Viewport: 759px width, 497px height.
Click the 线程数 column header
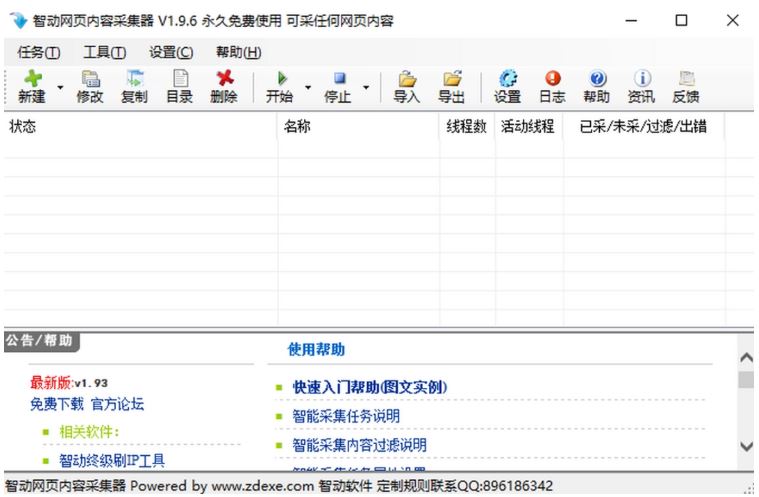point(467,127)
